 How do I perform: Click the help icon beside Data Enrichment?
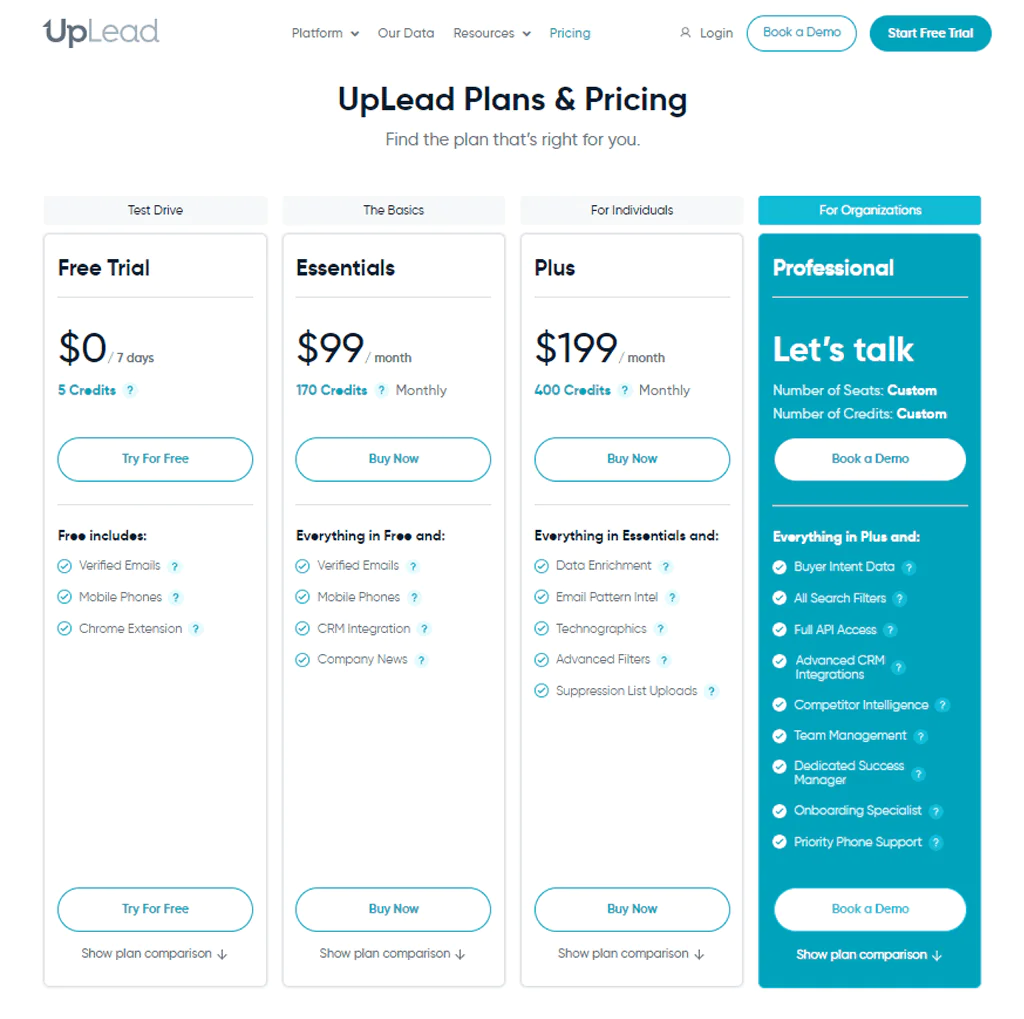tap(666, 565)
